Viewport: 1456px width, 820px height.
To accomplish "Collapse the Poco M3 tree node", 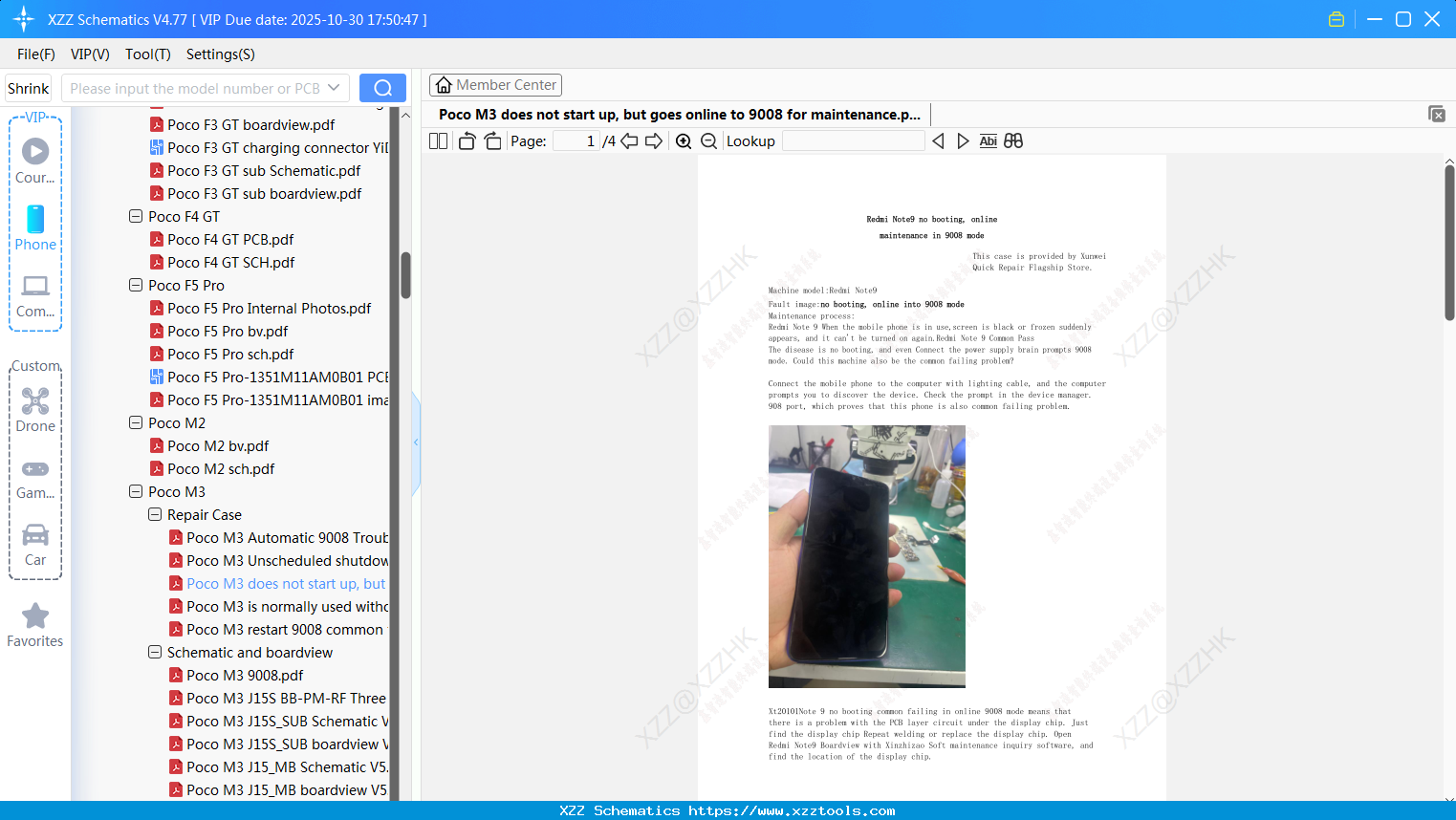I will coord(136,491).
